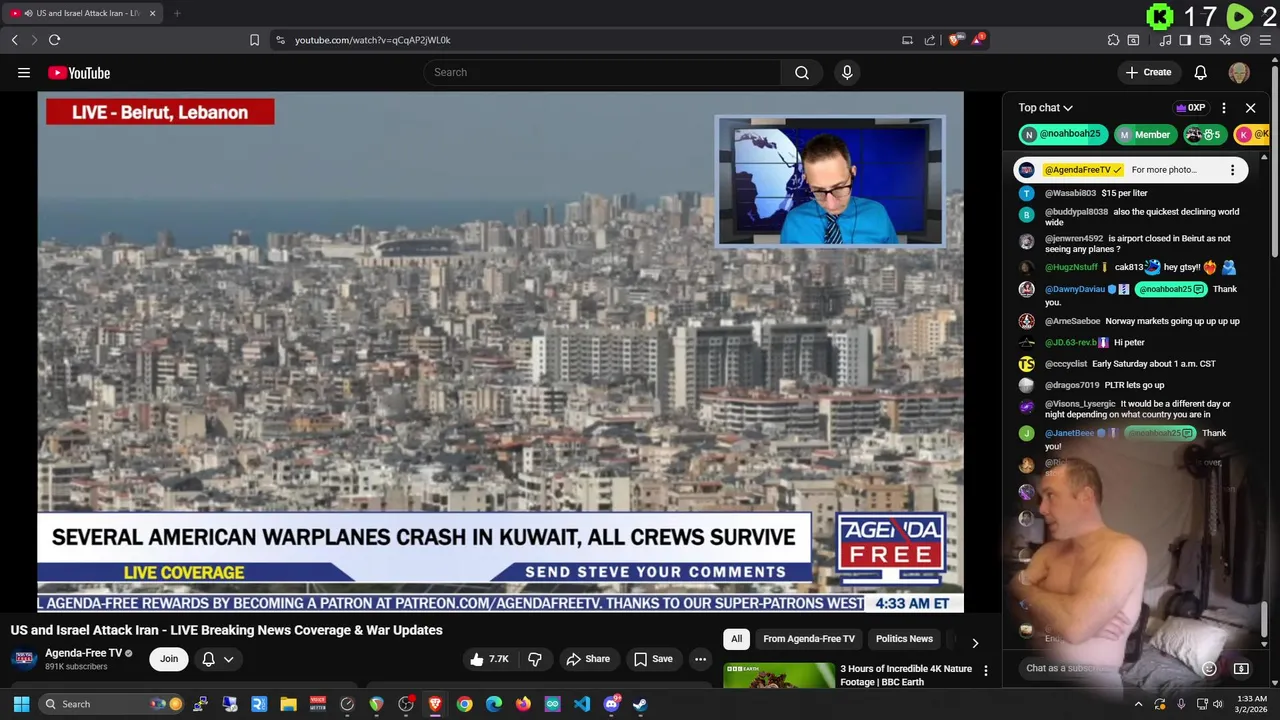
Task: Click the Agenda-Free TV channel avatar
Action: (24, 659)
